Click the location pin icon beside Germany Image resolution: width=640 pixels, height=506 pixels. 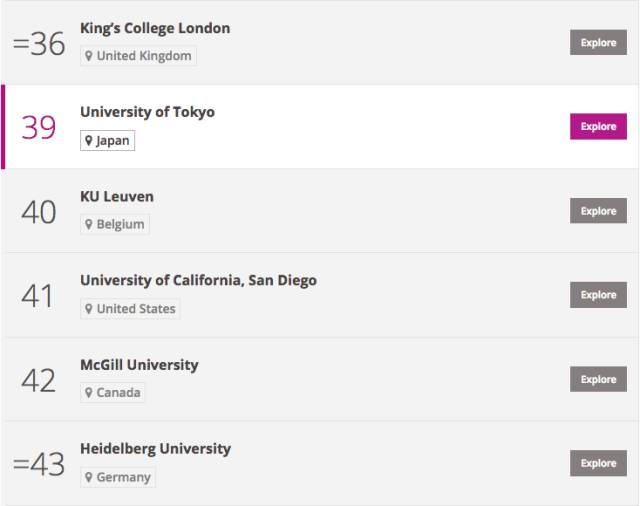[89, 478]
